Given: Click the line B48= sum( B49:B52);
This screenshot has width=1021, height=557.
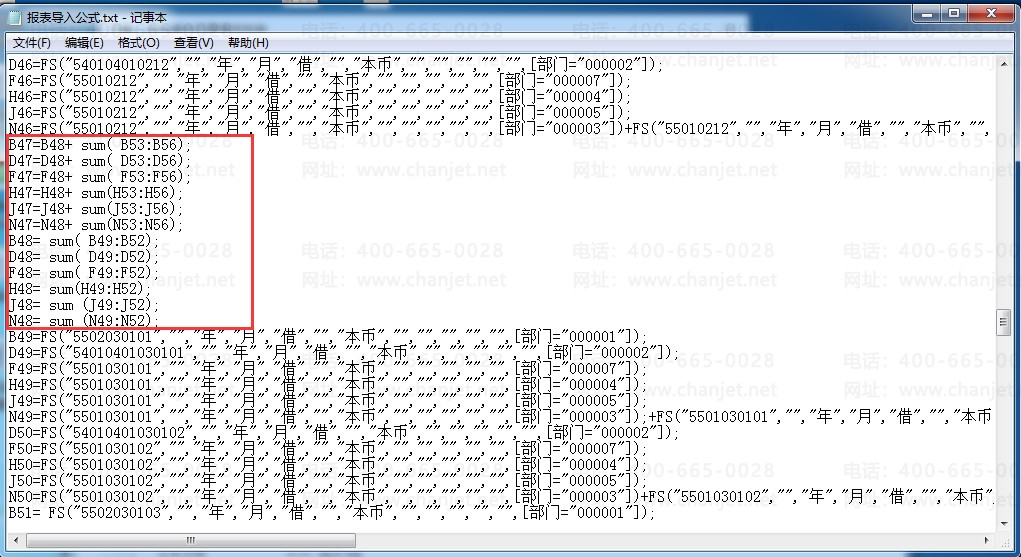Looking at the screenshot, I should 83,240.
